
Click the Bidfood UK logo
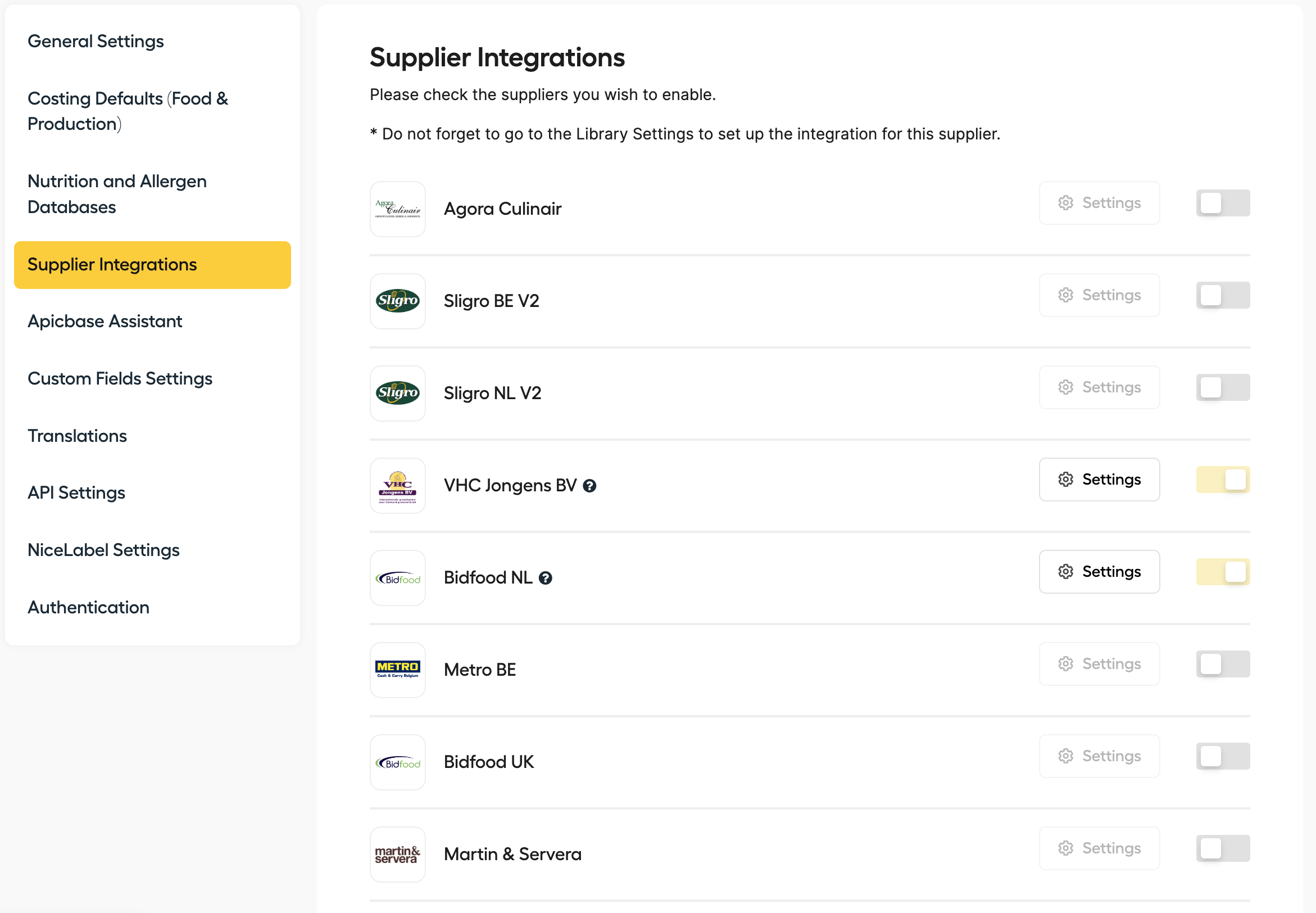(x=397, y=762)
